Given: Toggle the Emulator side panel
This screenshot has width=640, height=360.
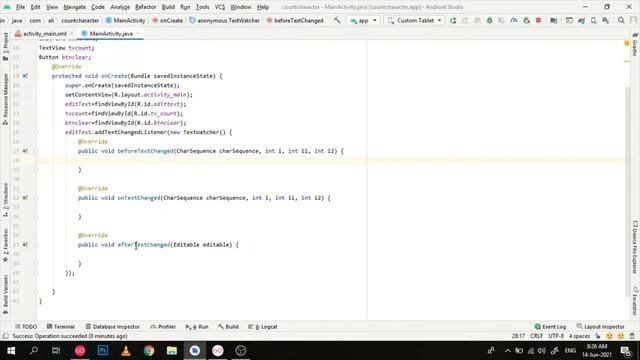Looking at the screenshot, I should point(635,301).
